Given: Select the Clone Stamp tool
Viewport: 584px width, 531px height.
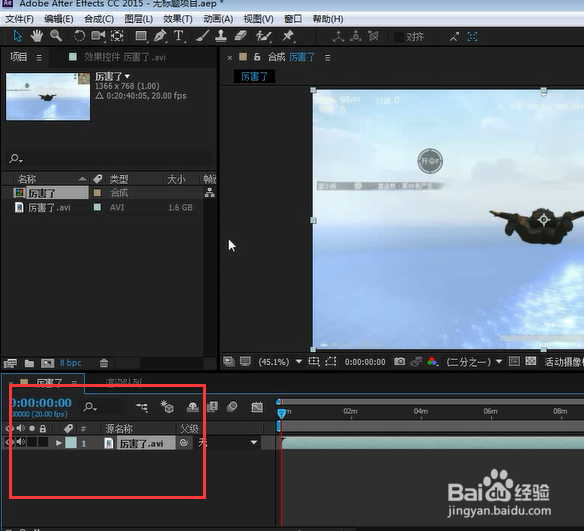Looking at the screenshot, I should 221,36.
